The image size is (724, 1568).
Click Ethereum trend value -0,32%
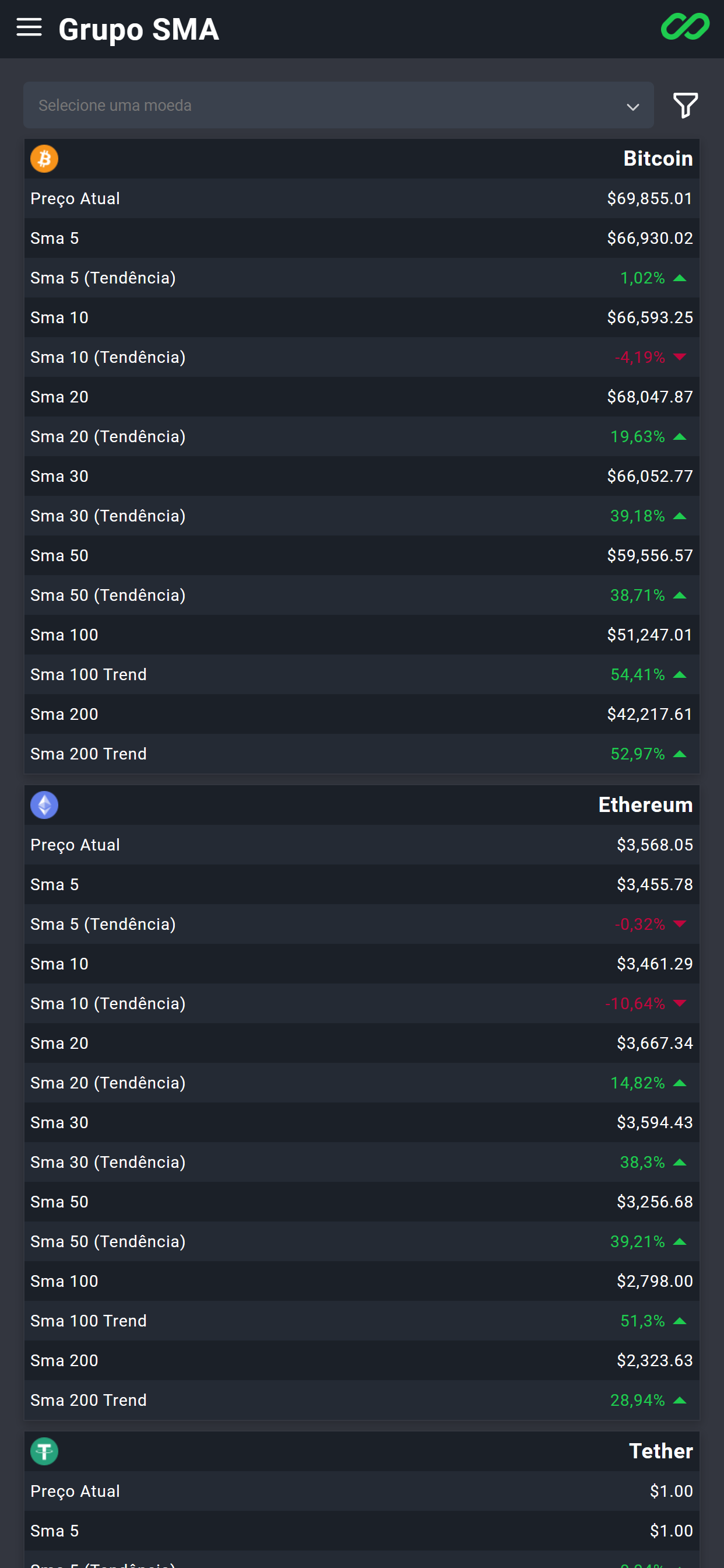click(639, 925)
